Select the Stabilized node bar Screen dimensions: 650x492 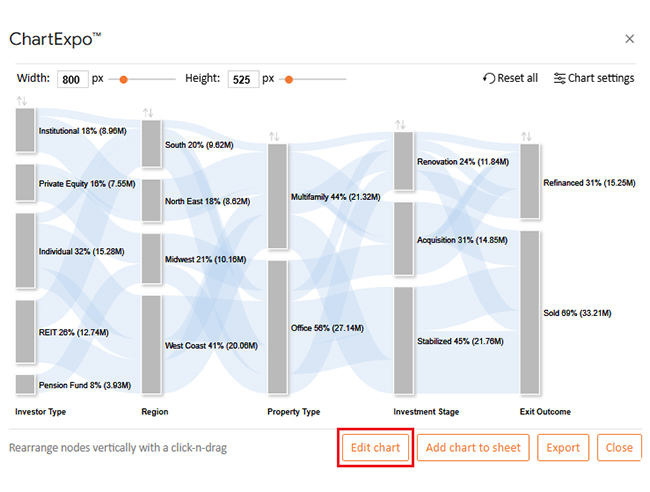403,340
